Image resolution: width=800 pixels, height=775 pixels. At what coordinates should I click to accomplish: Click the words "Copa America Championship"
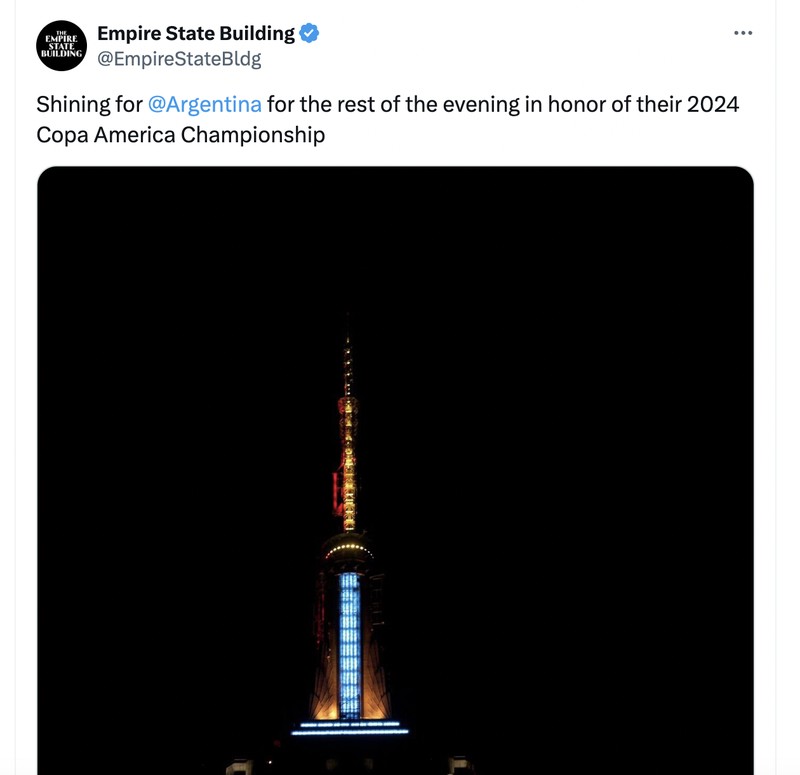181,134
